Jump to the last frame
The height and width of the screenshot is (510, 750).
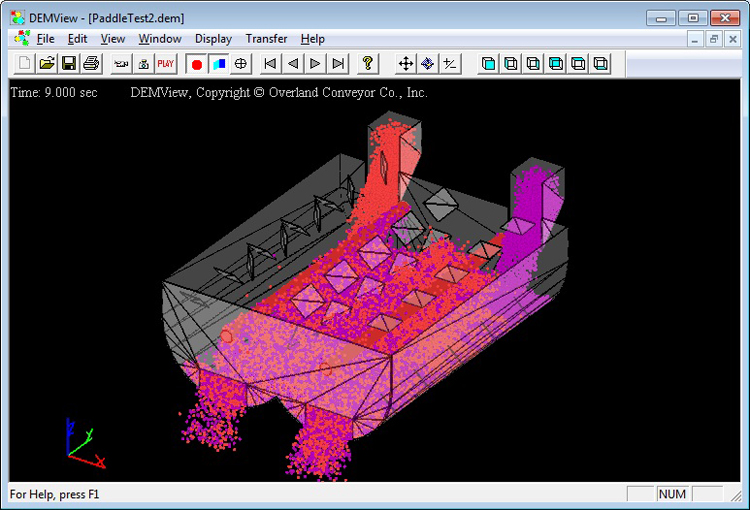point(338,64)
